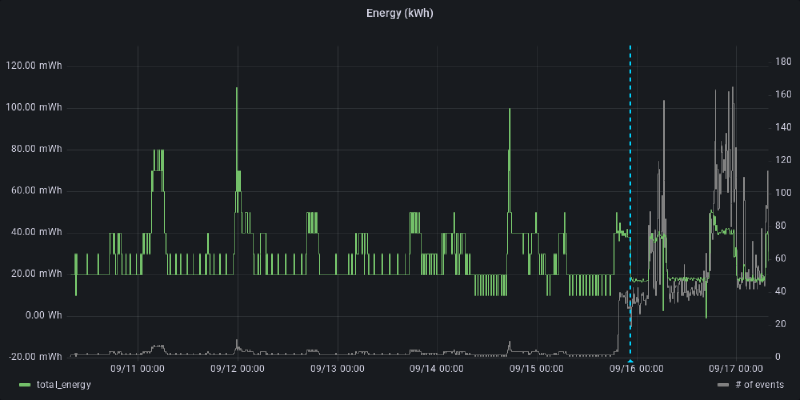The image size is (800, 400).
Task: Click the green energy peak near 09/15
Action: (509, 109)
